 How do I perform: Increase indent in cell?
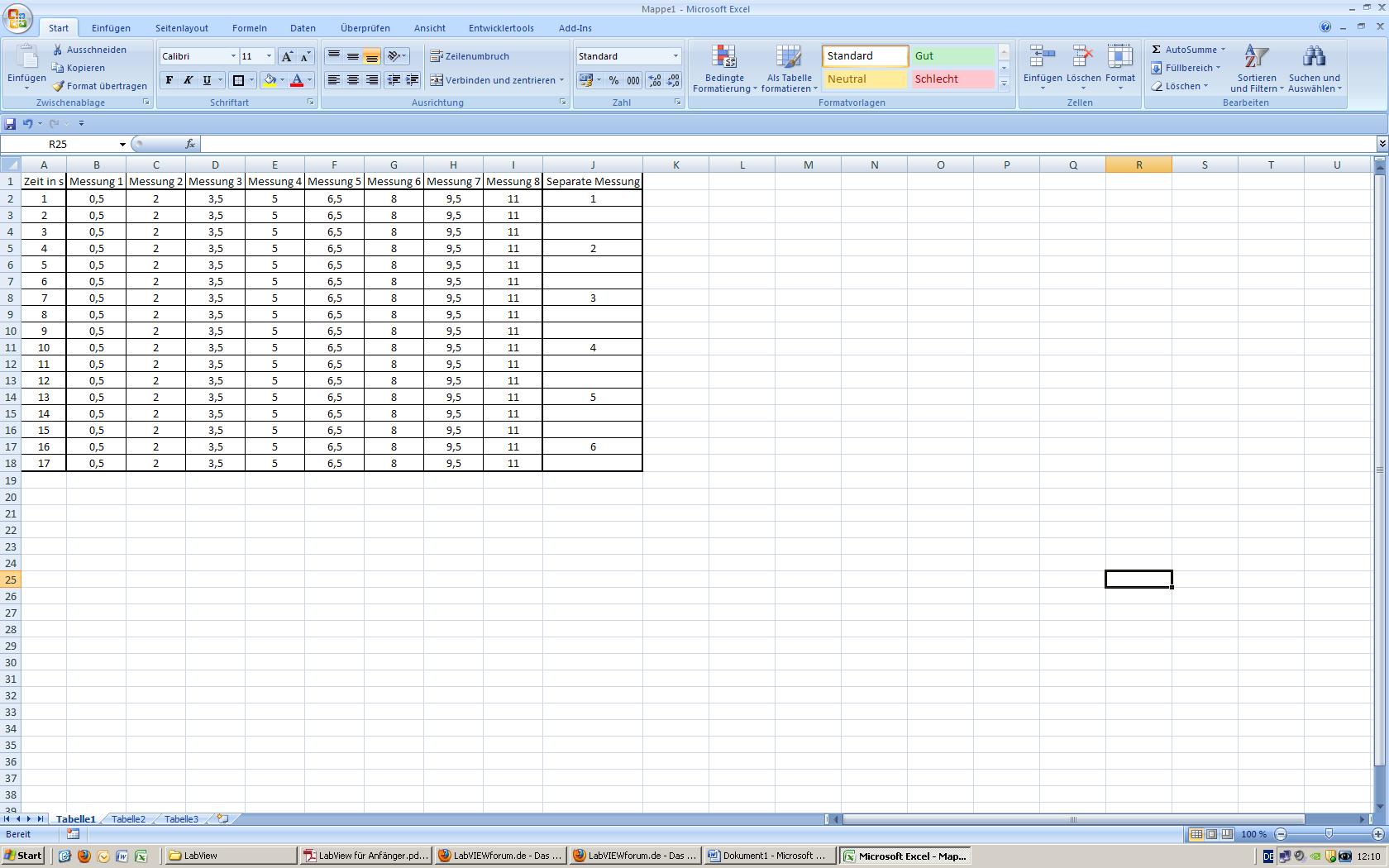click(x=413, y=80)
